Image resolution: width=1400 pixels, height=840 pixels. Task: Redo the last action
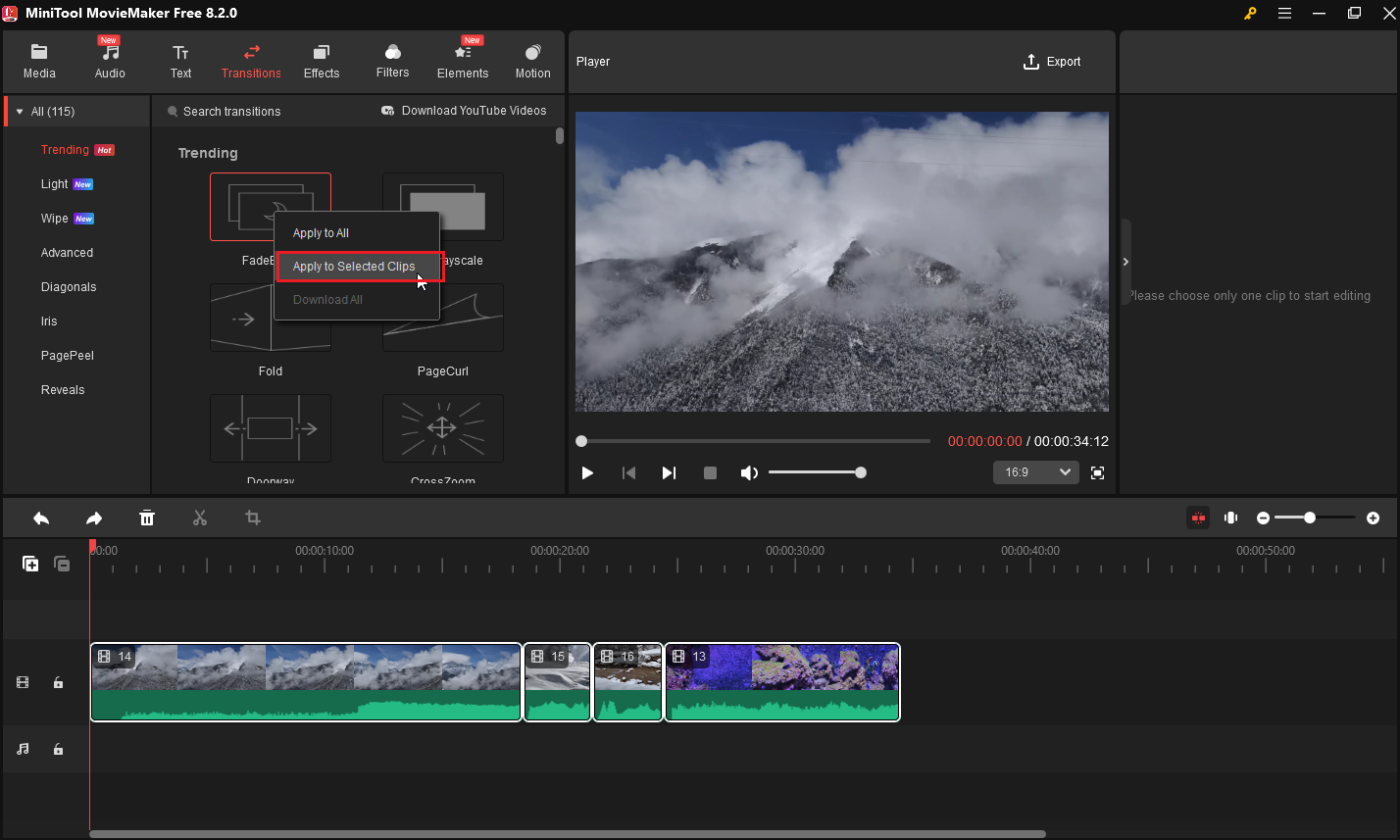tap(94, 518)
